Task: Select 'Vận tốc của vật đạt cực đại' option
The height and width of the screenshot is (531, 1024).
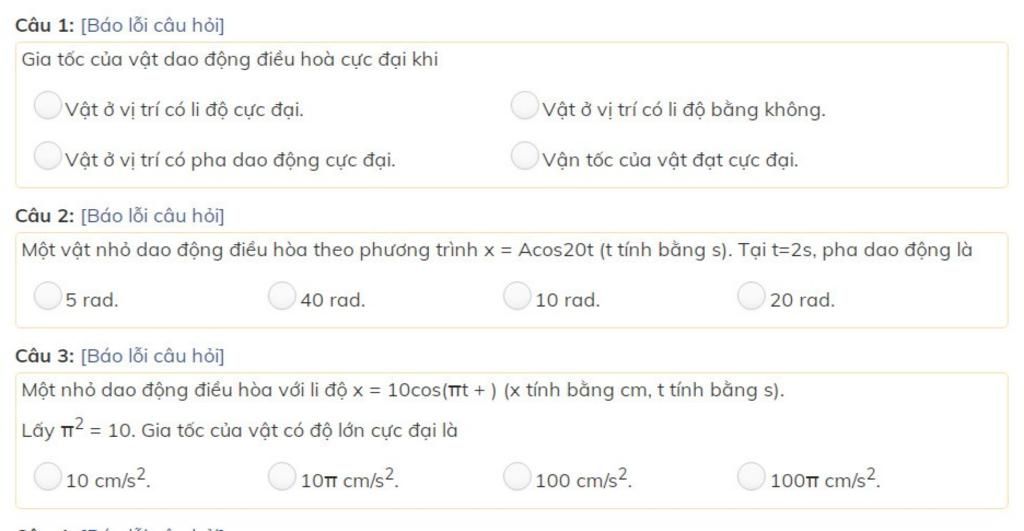Action: coord(524,156)
